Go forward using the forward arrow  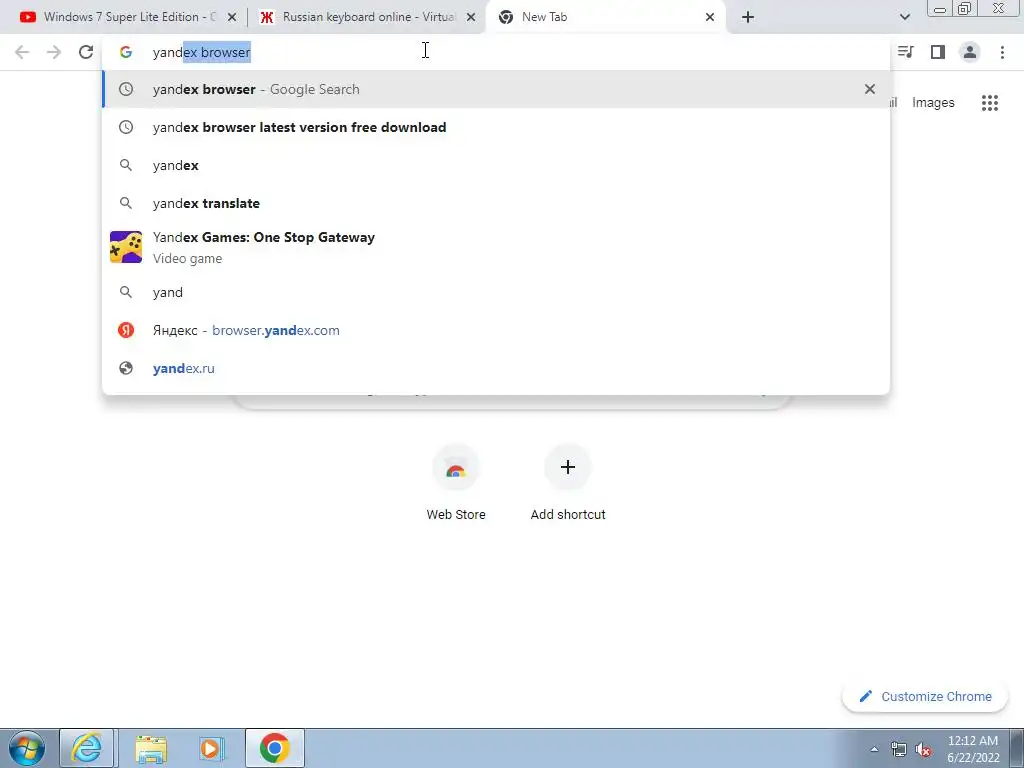[x=54, y=52]
